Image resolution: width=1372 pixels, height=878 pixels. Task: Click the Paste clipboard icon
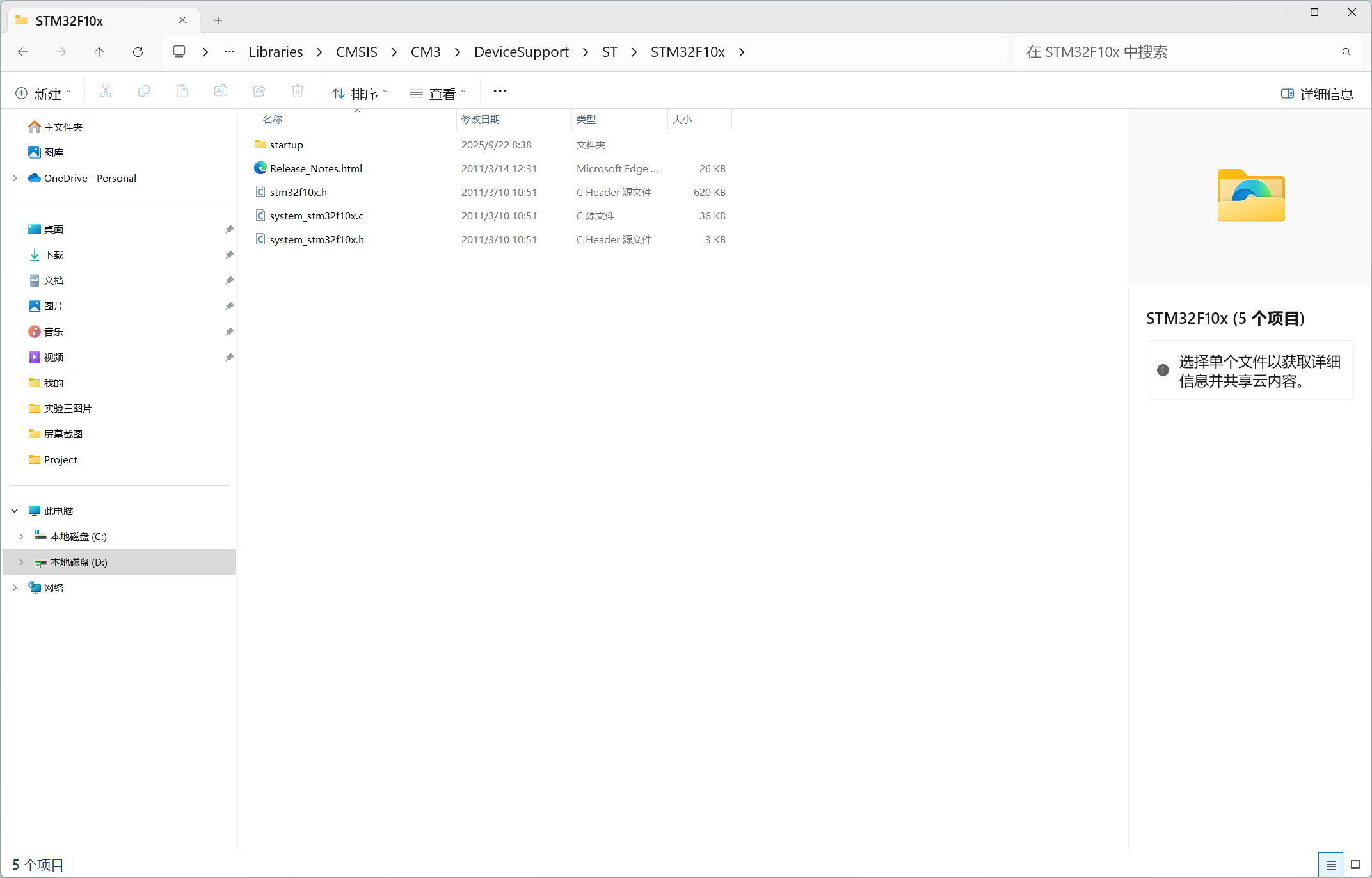182,92
